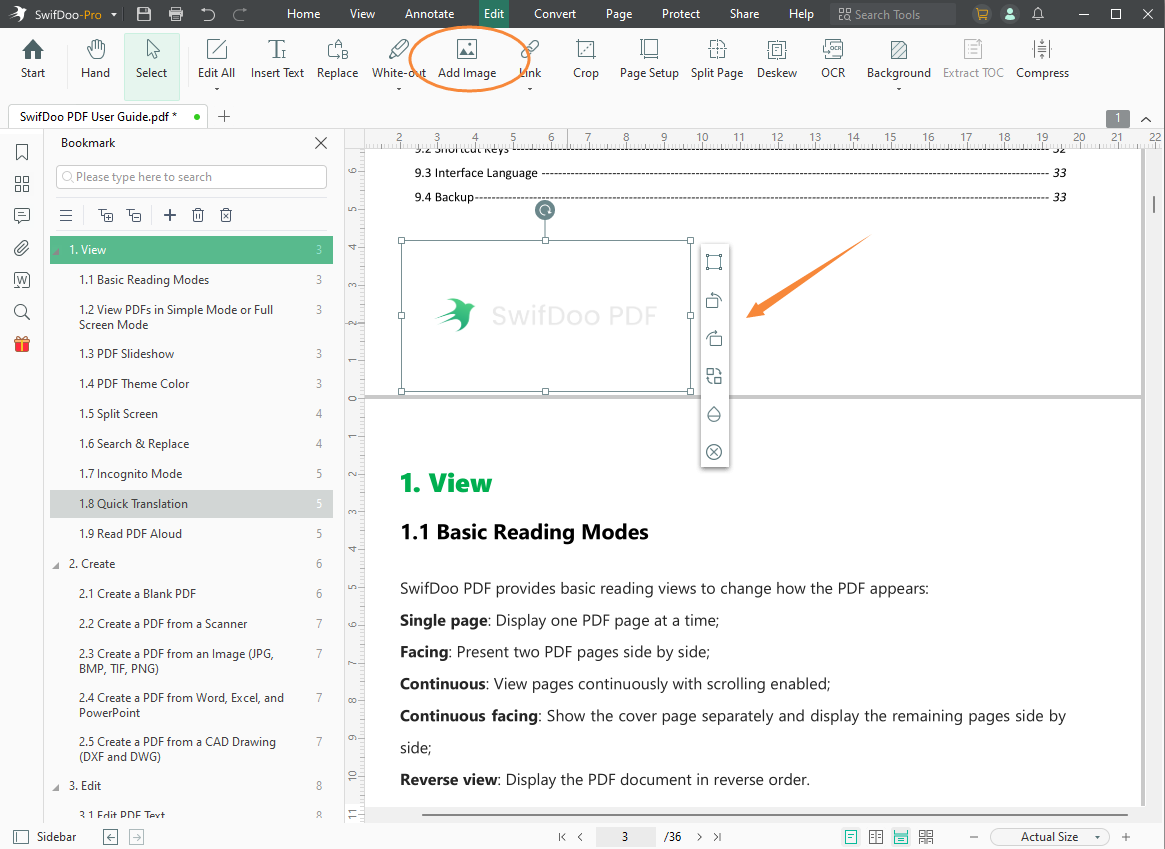Jump to the last page
The width and height of the screenshot is (1165, 849).
(718, 837)
